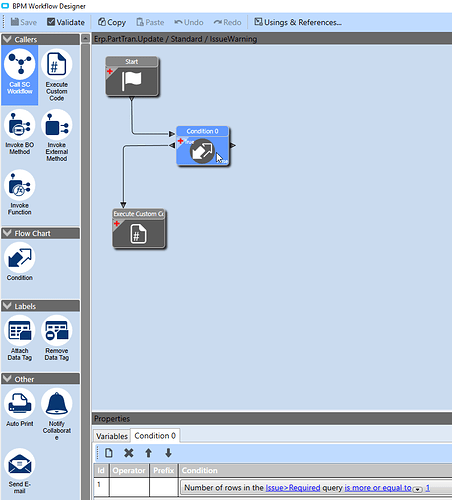Screen dimensions: 452x500
Task: Select the Invoke External Method icon
Action: click(57, 125)
